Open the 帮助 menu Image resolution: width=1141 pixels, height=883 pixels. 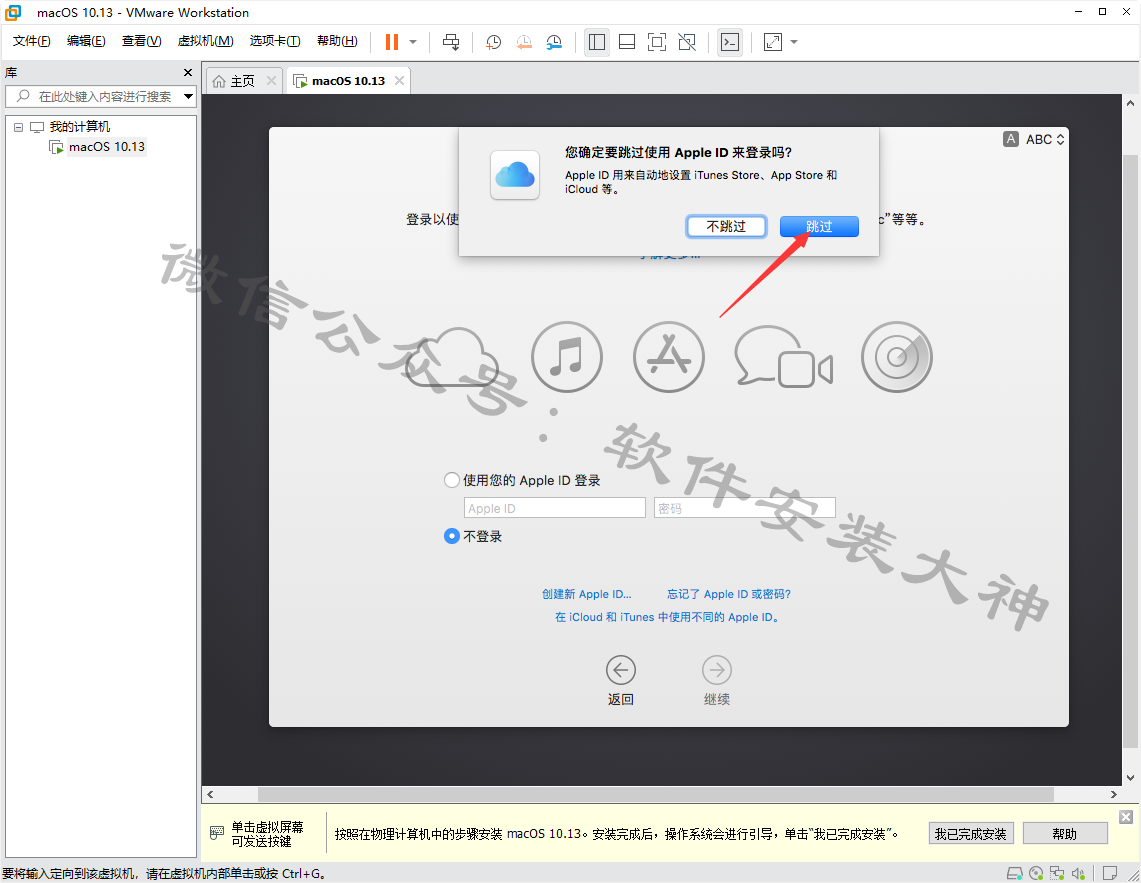tap(337, 41)
